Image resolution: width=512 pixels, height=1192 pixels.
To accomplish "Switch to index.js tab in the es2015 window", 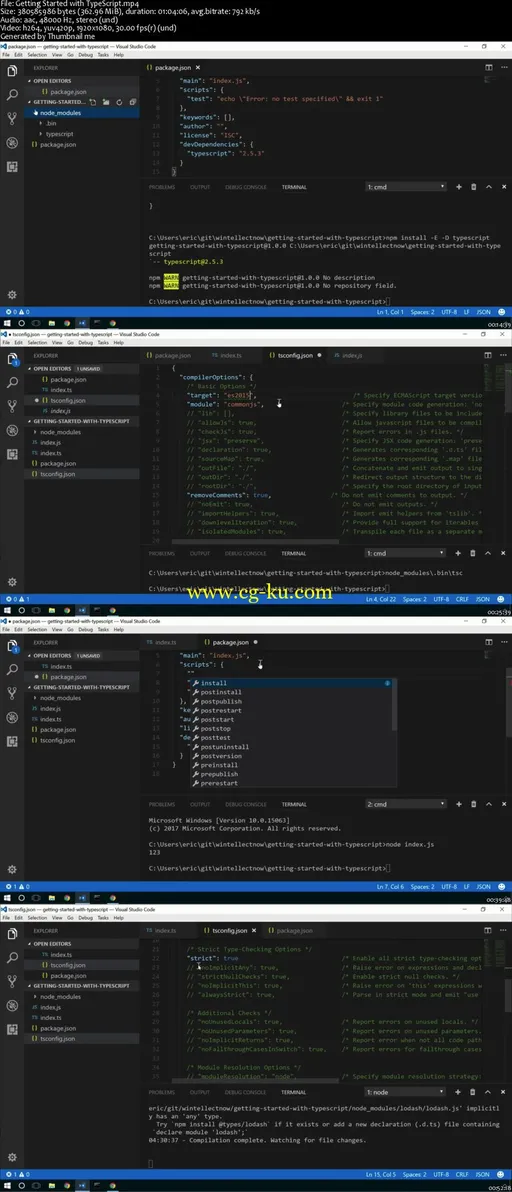I will click(x=349, y=355).
